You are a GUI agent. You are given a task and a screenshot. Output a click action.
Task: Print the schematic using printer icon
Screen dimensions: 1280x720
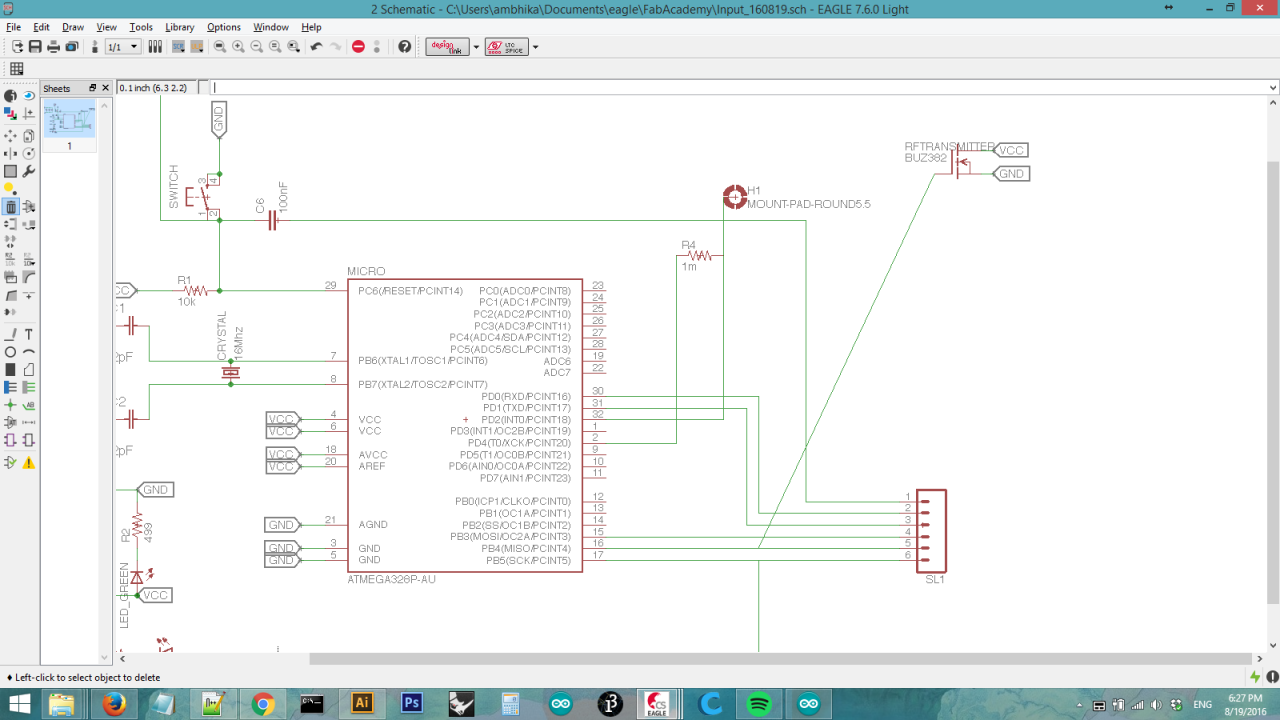click(53, 47)
